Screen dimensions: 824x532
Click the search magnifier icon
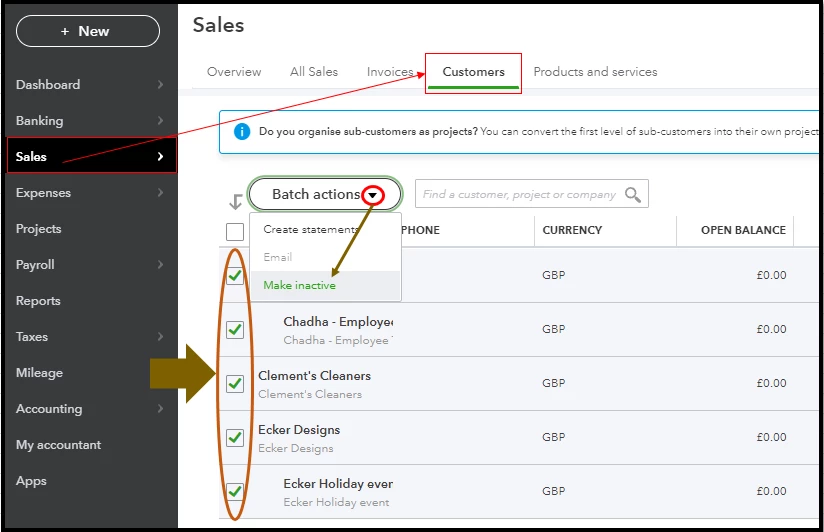[x=633, y=195]
